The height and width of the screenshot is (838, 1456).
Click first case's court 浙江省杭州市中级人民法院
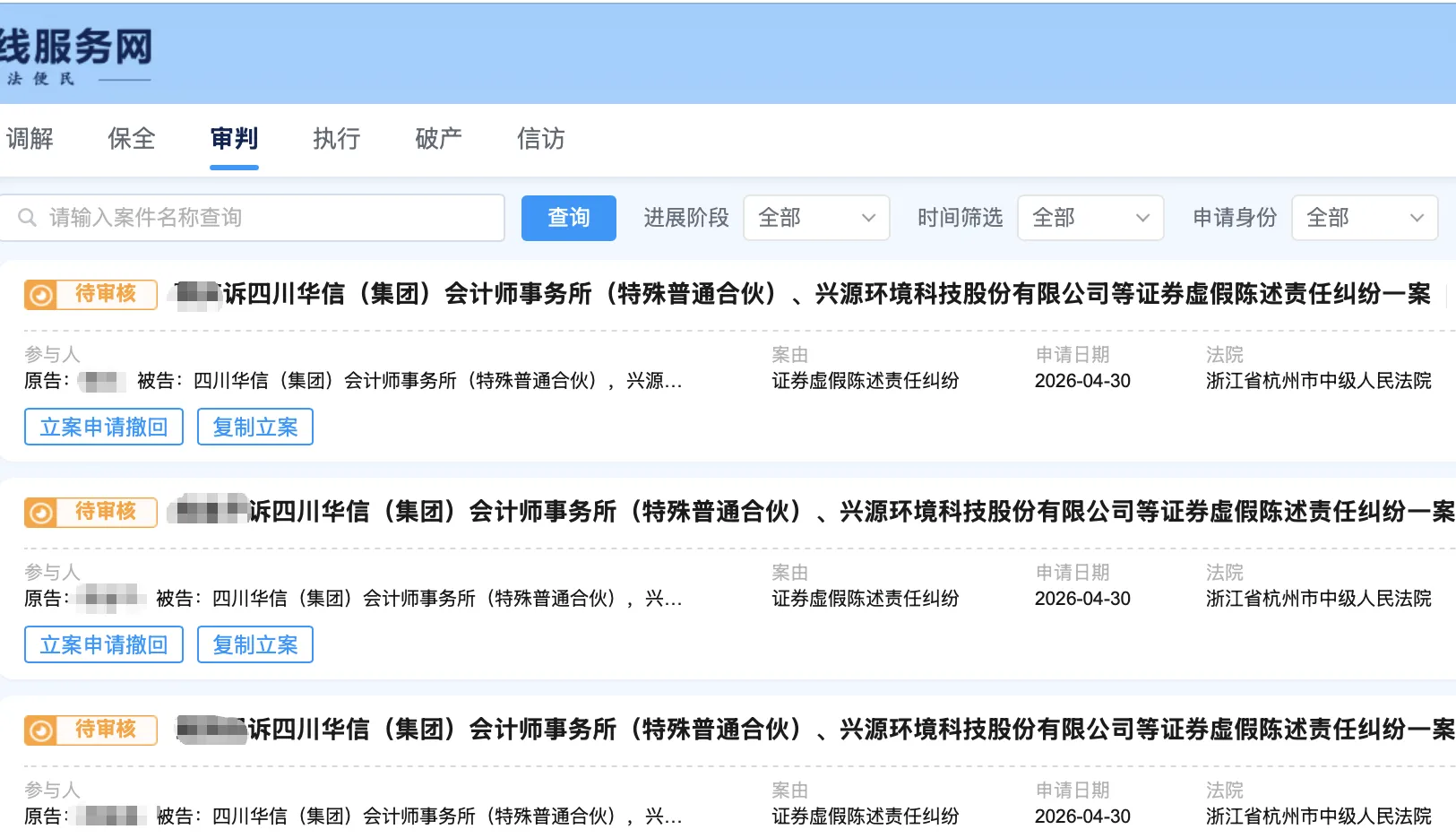(x=1319, y=381)
